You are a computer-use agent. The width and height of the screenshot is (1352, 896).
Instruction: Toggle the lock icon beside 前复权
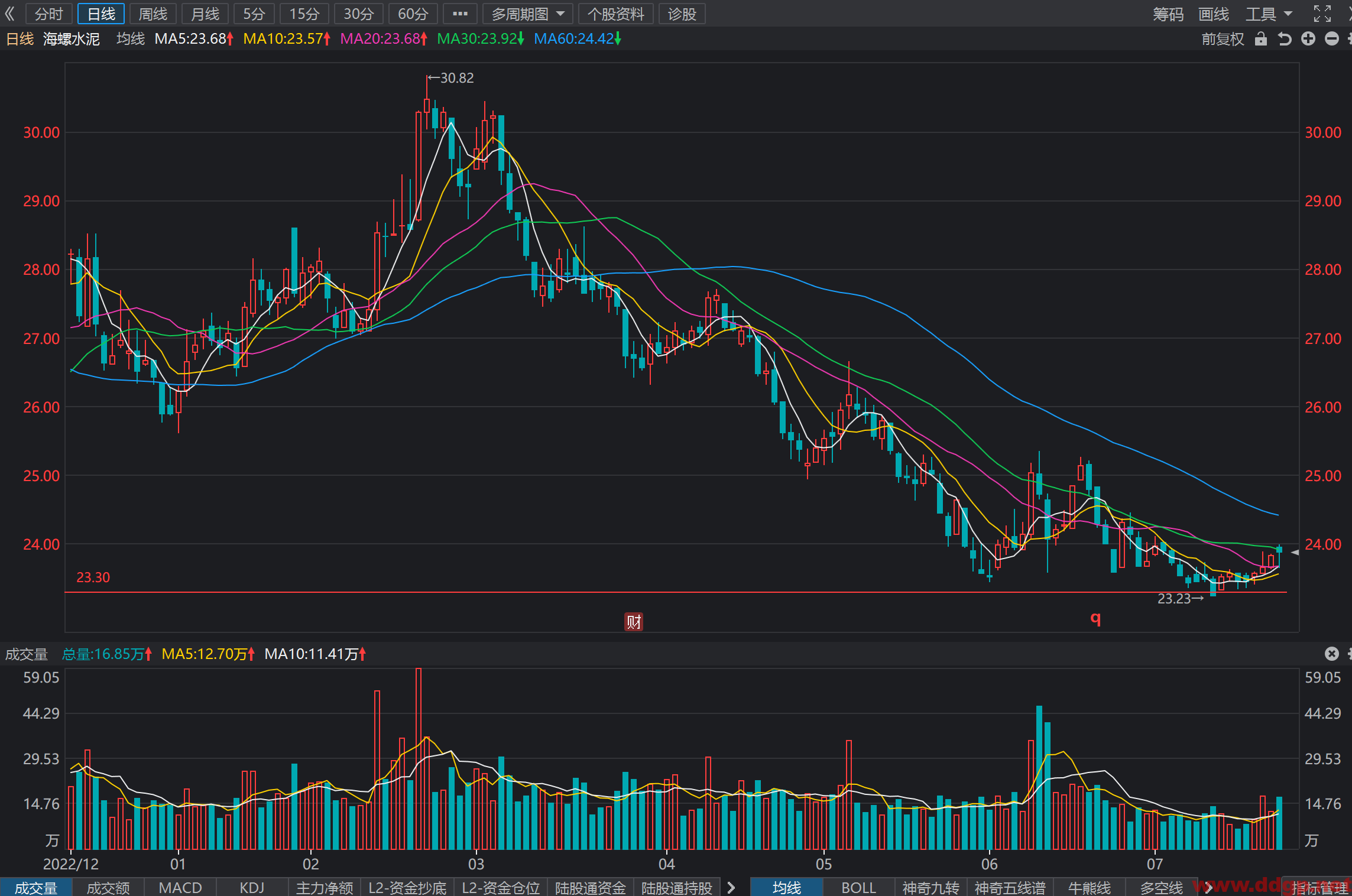[1261, 39]
